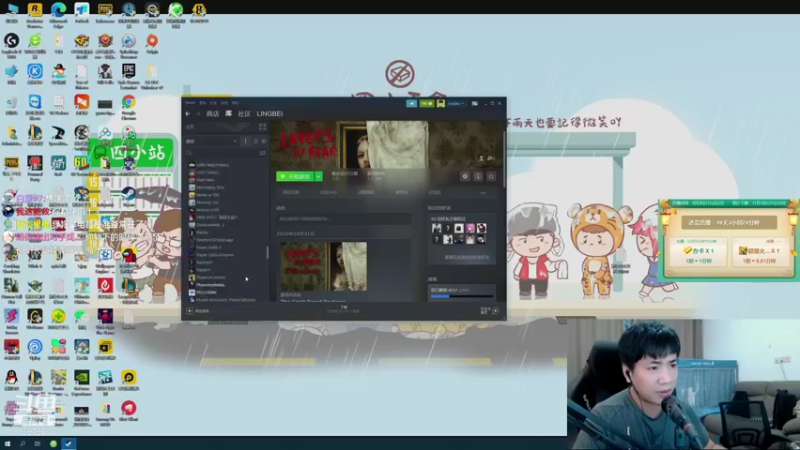Viewport: 800px width, 450px height.
Task: Open the 商店 store tab
Action: pos(212,114)
